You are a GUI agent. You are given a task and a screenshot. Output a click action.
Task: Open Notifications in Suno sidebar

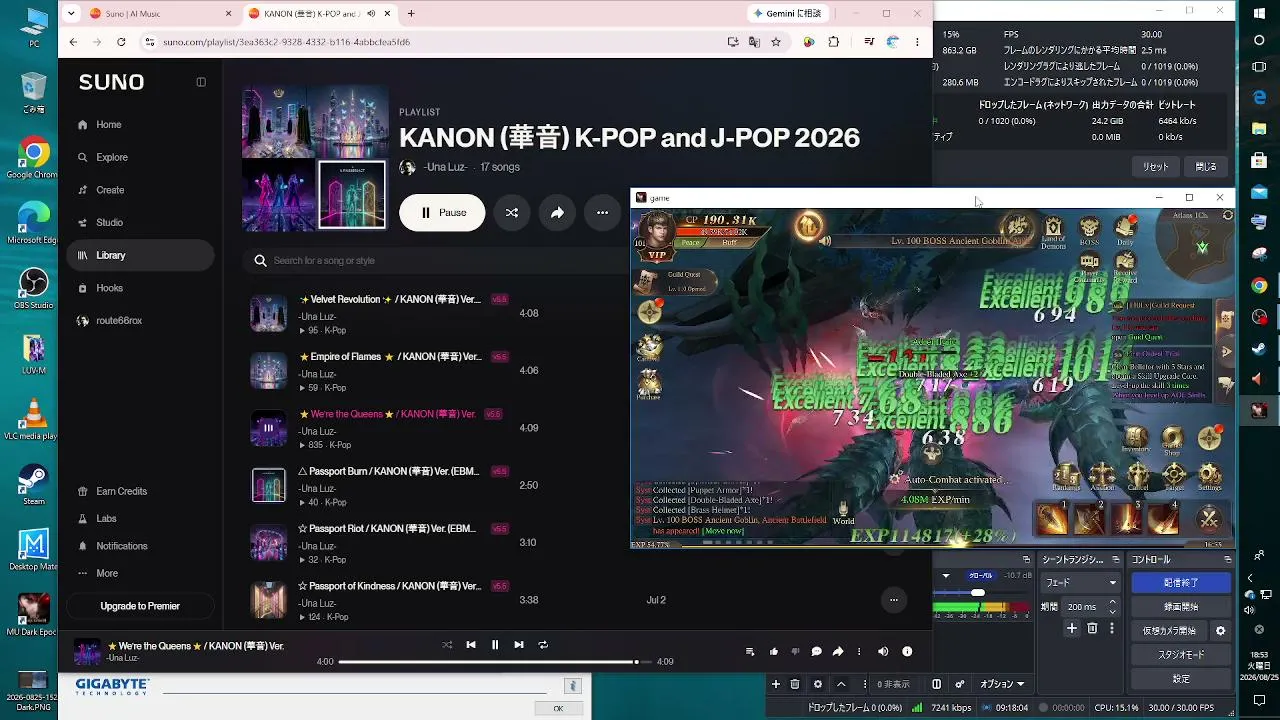point(122,546)
